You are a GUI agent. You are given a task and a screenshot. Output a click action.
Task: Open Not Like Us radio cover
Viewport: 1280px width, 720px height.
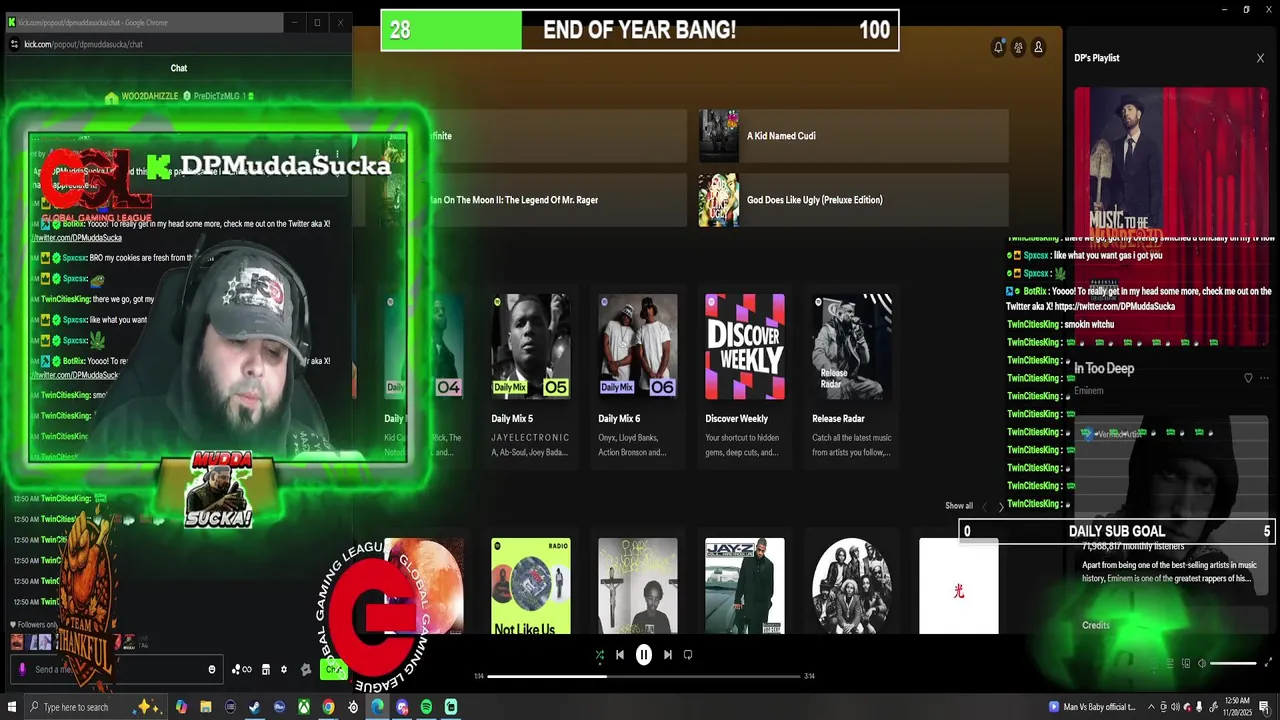530,586
